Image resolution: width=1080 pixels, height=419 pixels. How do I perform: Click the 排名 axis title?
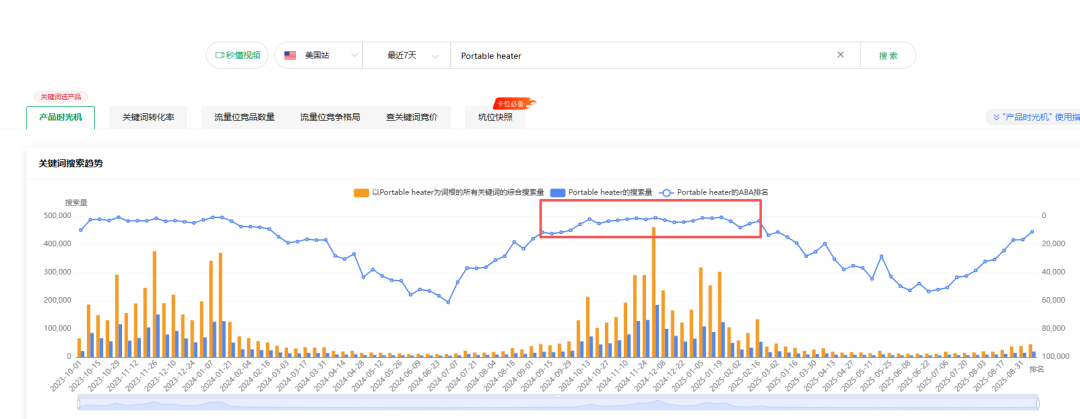click(1037, 369)
